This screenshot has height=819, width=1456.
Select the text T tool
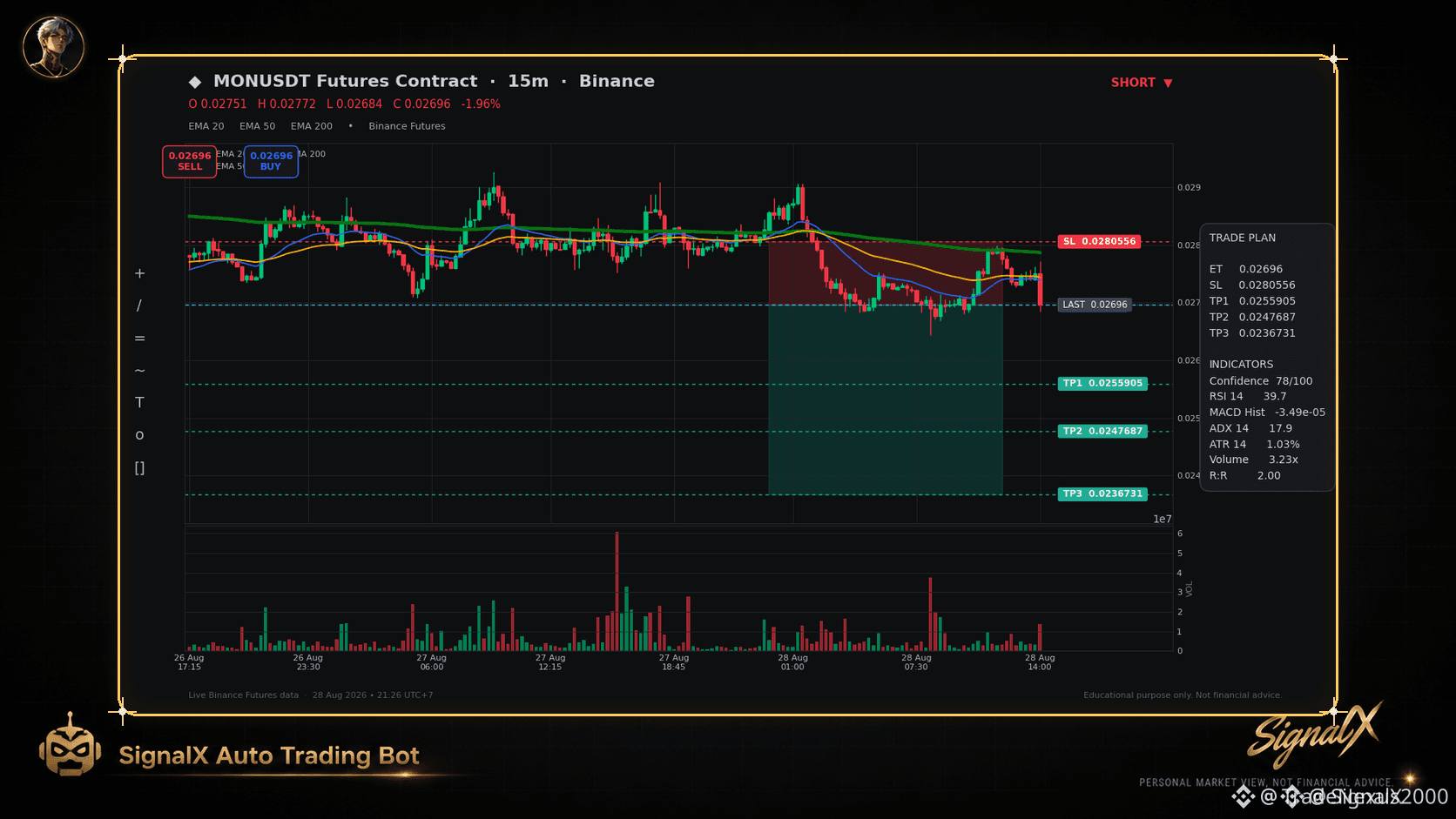[x=139, y=402]
